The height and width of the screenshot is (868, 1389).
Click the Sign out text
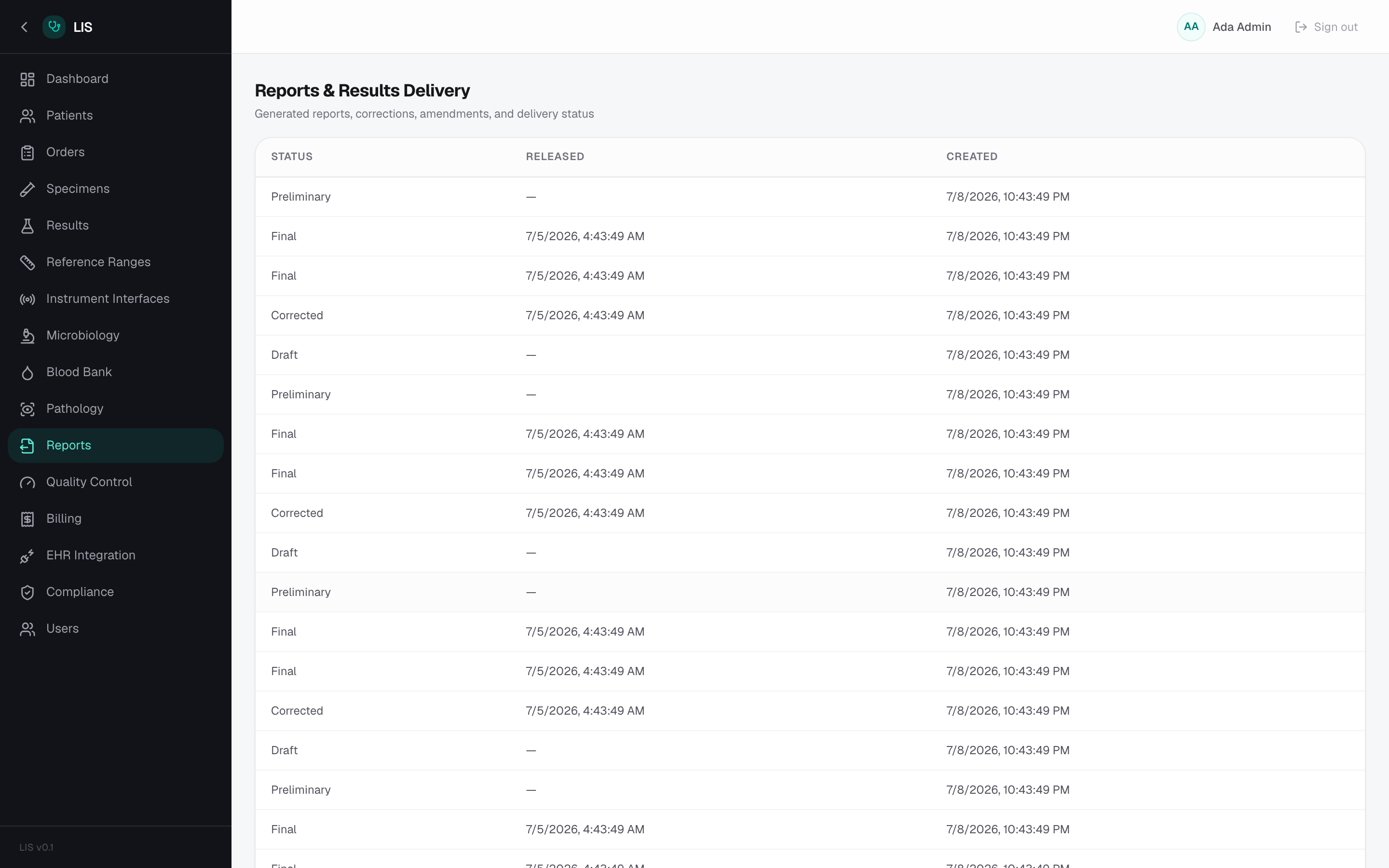point(1335,27)
